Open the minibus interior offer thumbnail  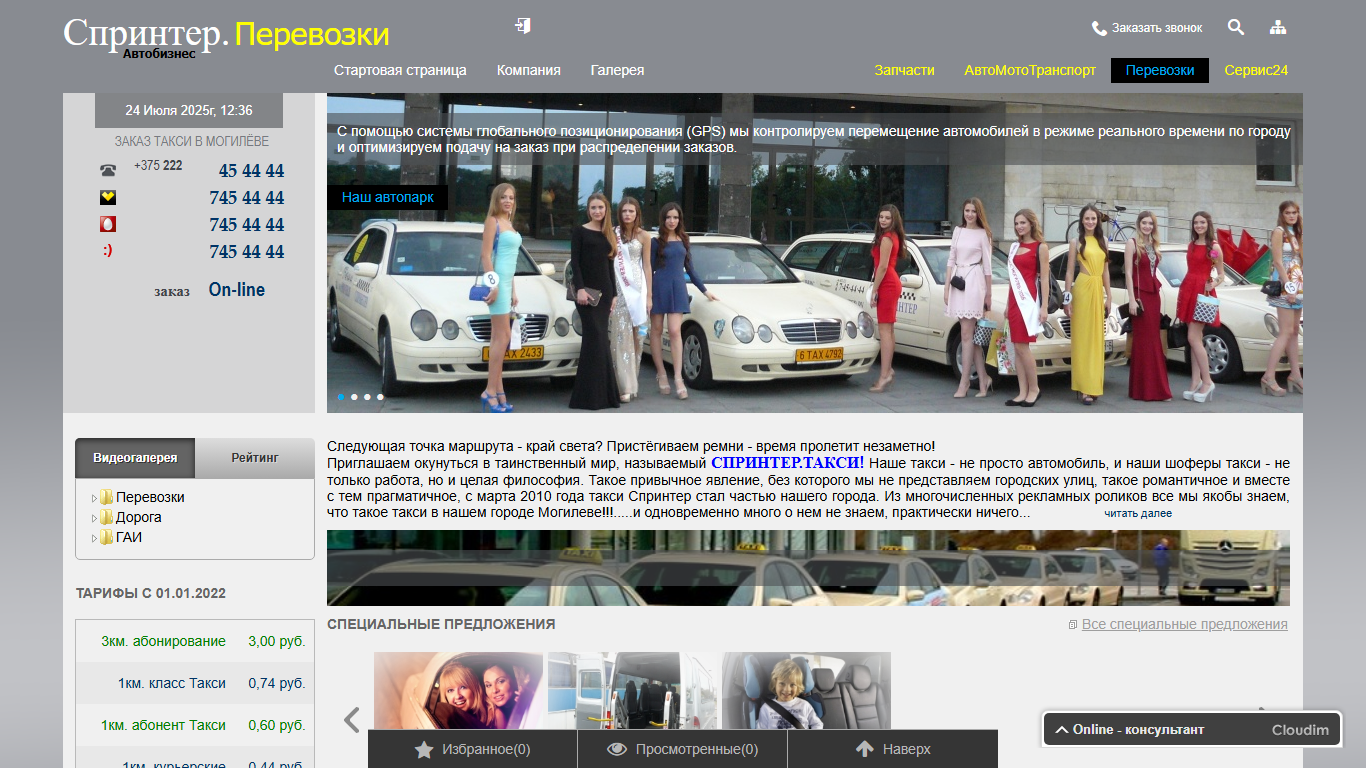click(x=633, y=691)
